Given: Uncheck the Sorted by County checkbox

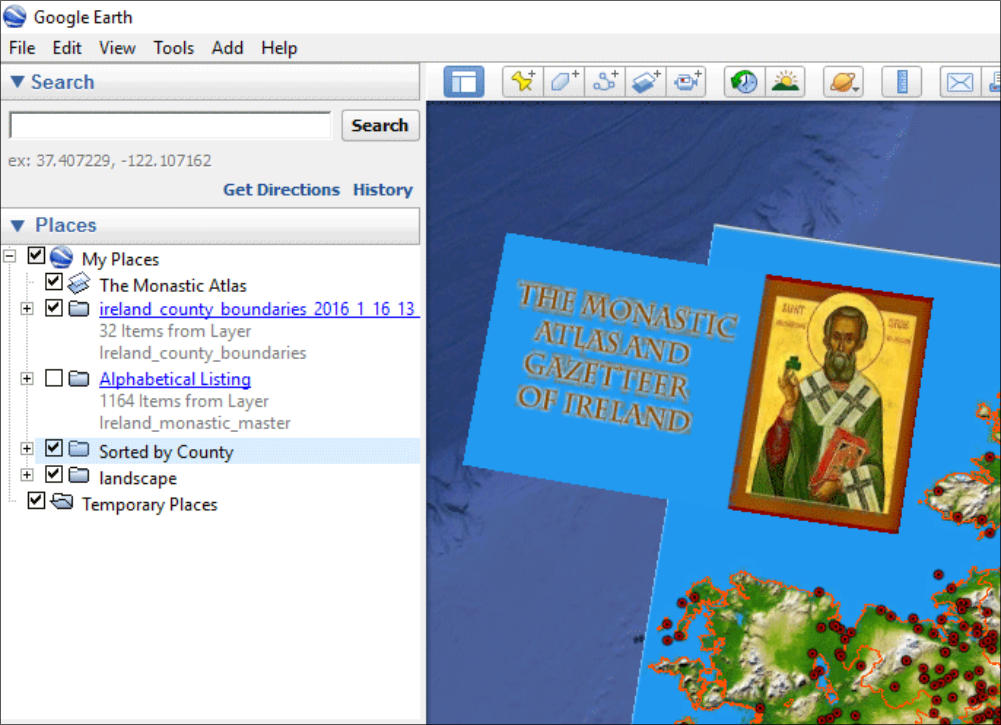Looking at the screenshot, I should coord(54,448).
